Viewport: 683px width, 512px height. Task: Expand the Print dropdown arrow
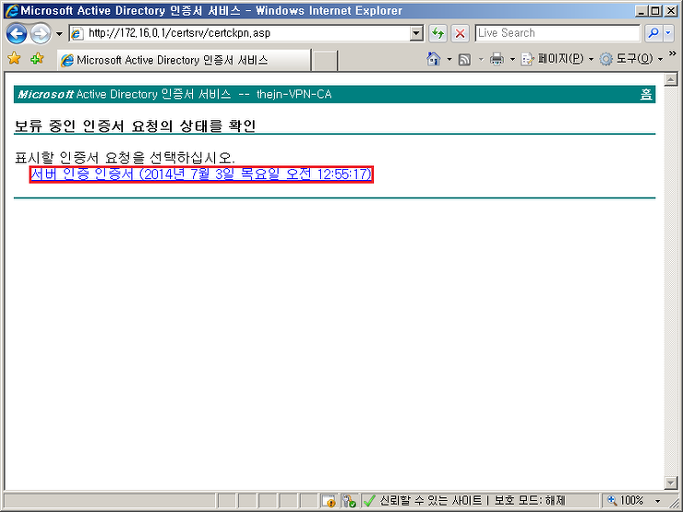pyautogui.click(x=512, y=59)
